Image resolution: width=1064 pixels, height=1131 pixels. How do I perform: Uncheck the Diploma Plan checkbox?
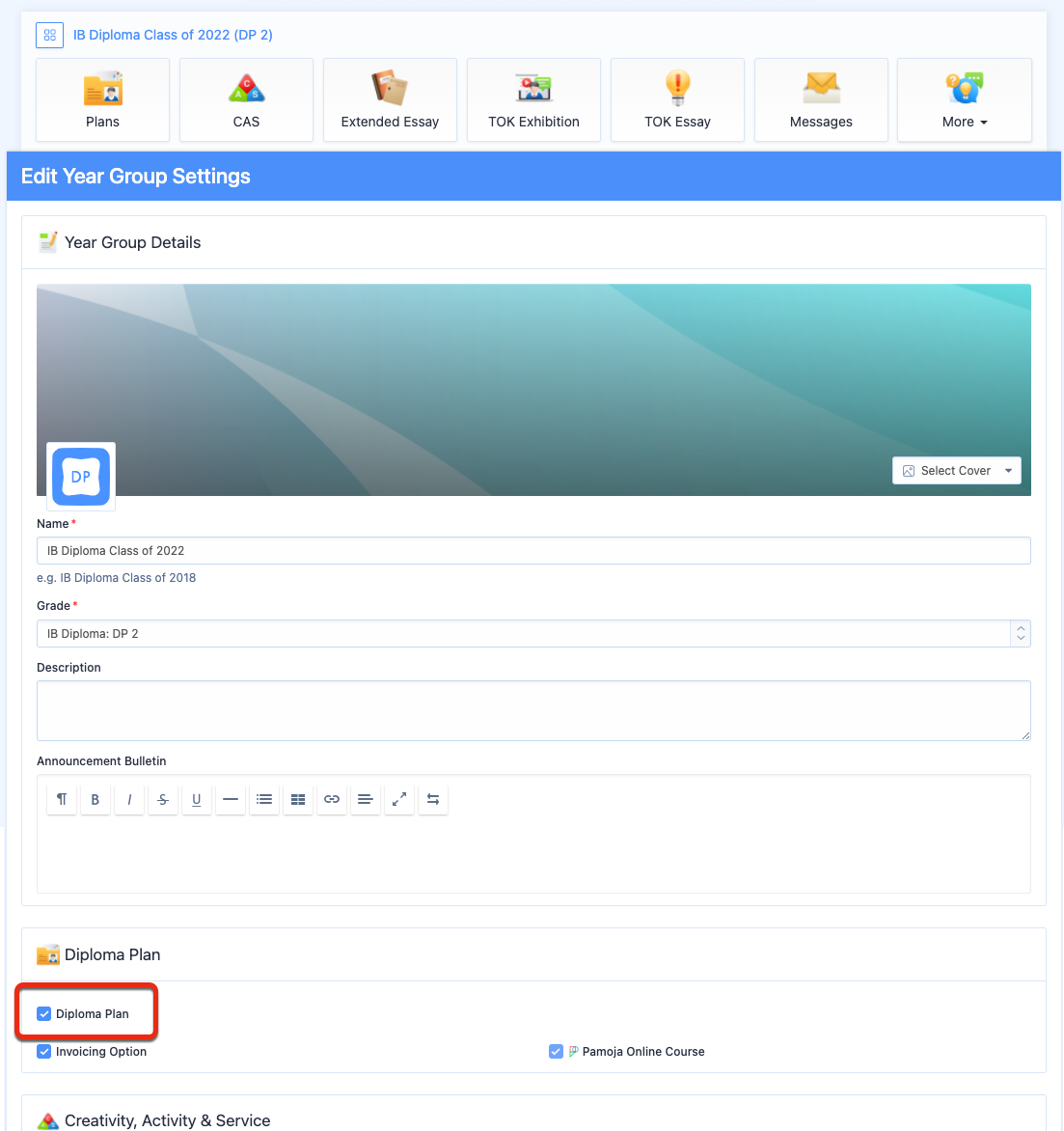tap(44, 1013)
